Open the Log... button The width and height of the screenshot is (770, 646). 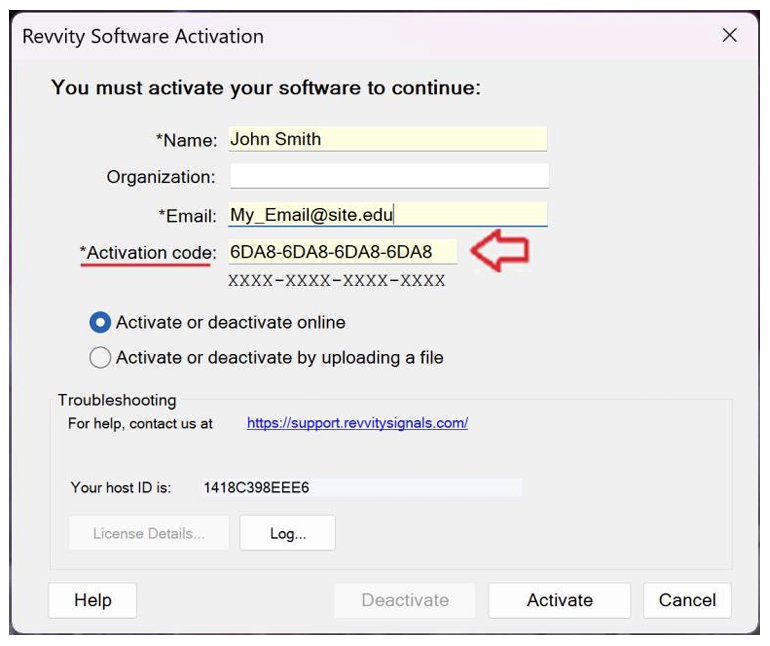pos(288,533)
